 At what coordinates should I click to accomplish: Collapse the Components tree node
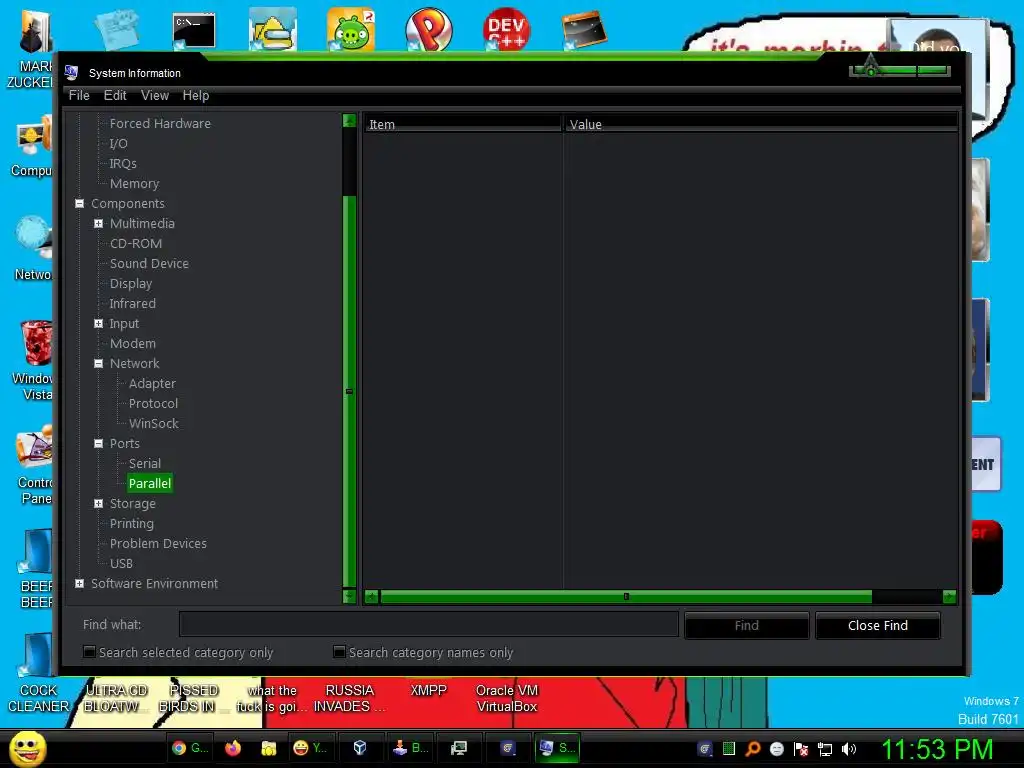(x=80, y=204)
